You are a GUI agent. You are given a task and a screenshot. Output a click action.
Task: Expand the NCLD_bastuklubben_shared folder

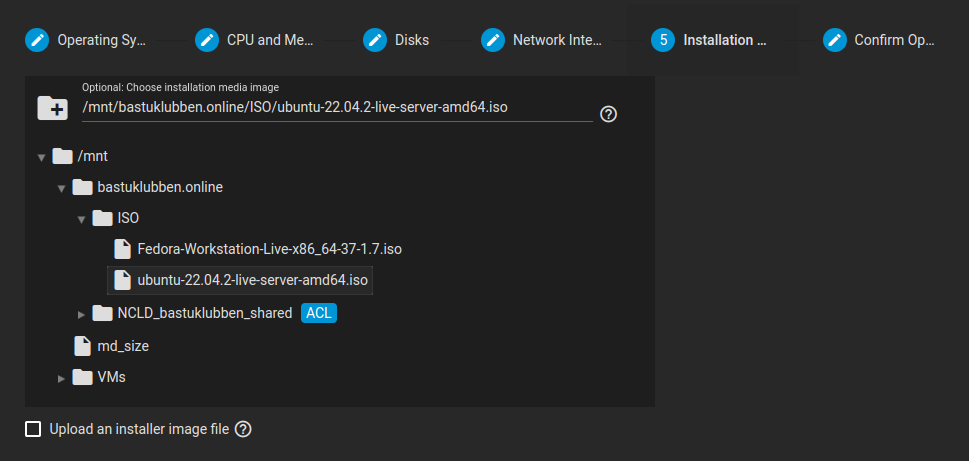[x=81, y=315]
